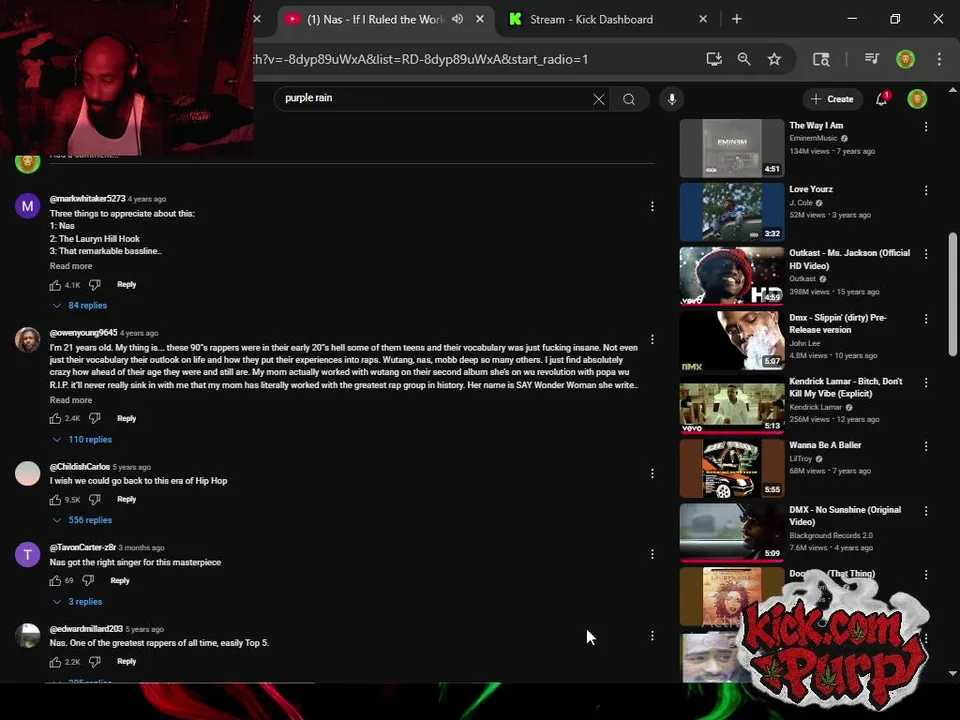The height and width of the screenshot is (720, 960).
Task: Expand 556 replies thread
Action: pyautogui.click(x=82, y=520)
